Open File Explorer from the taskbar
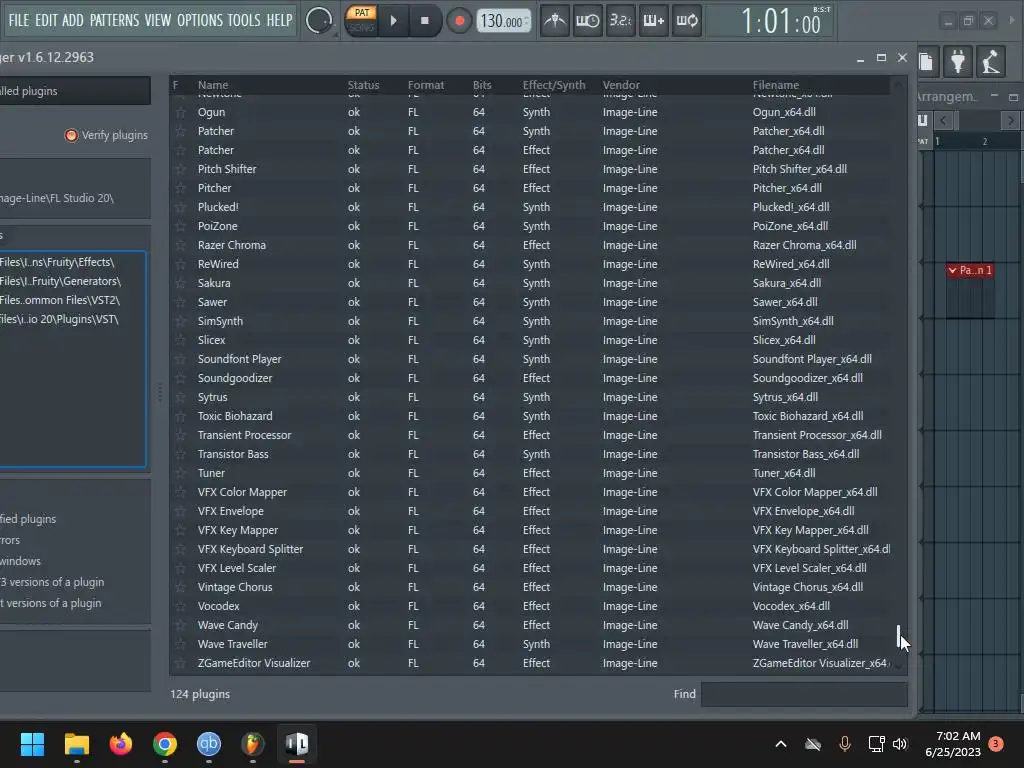 [76, 744]
